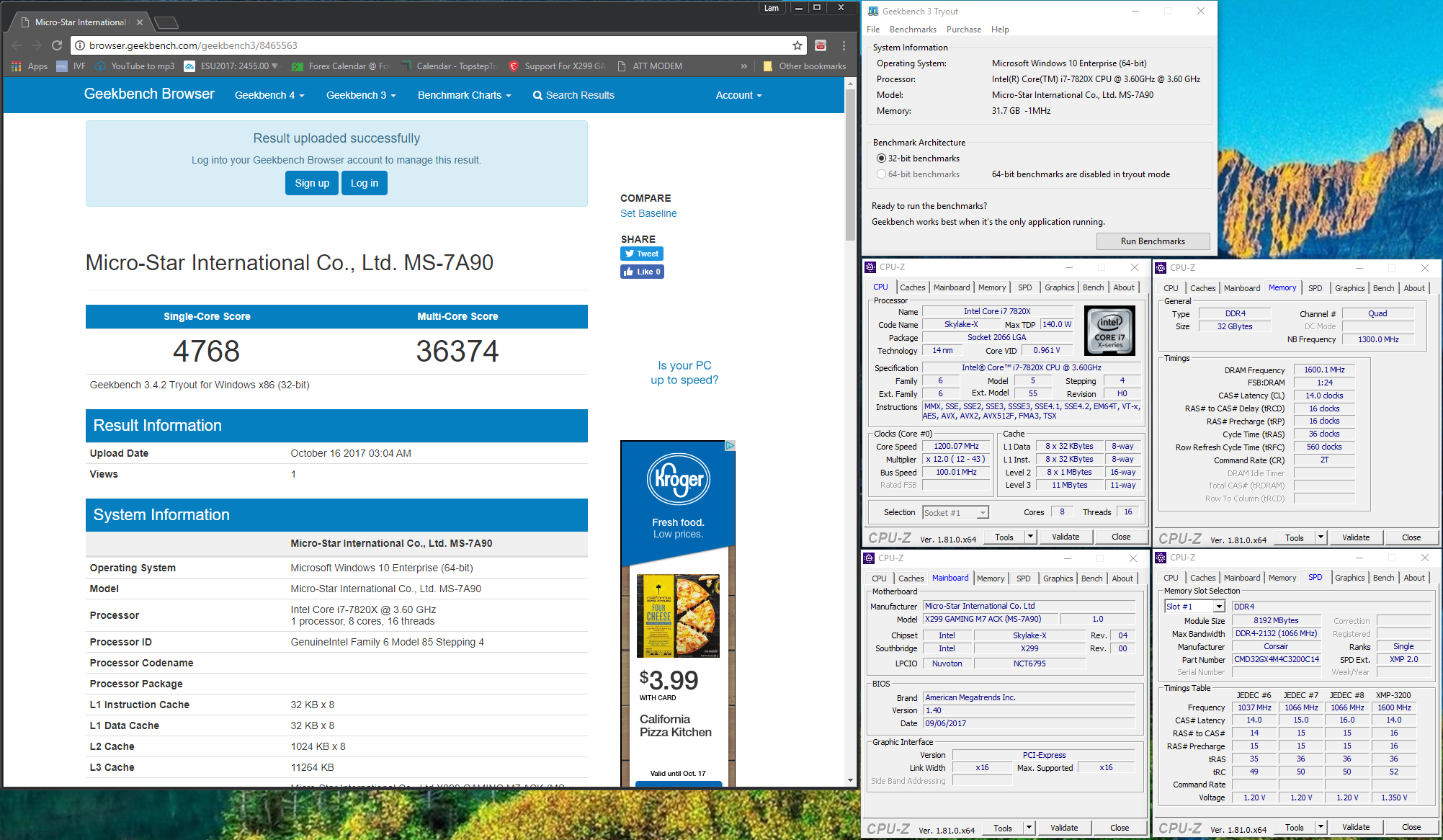
Task: Open the Benchmarks menu in Geekbench 3
Action: coord(913,30)
